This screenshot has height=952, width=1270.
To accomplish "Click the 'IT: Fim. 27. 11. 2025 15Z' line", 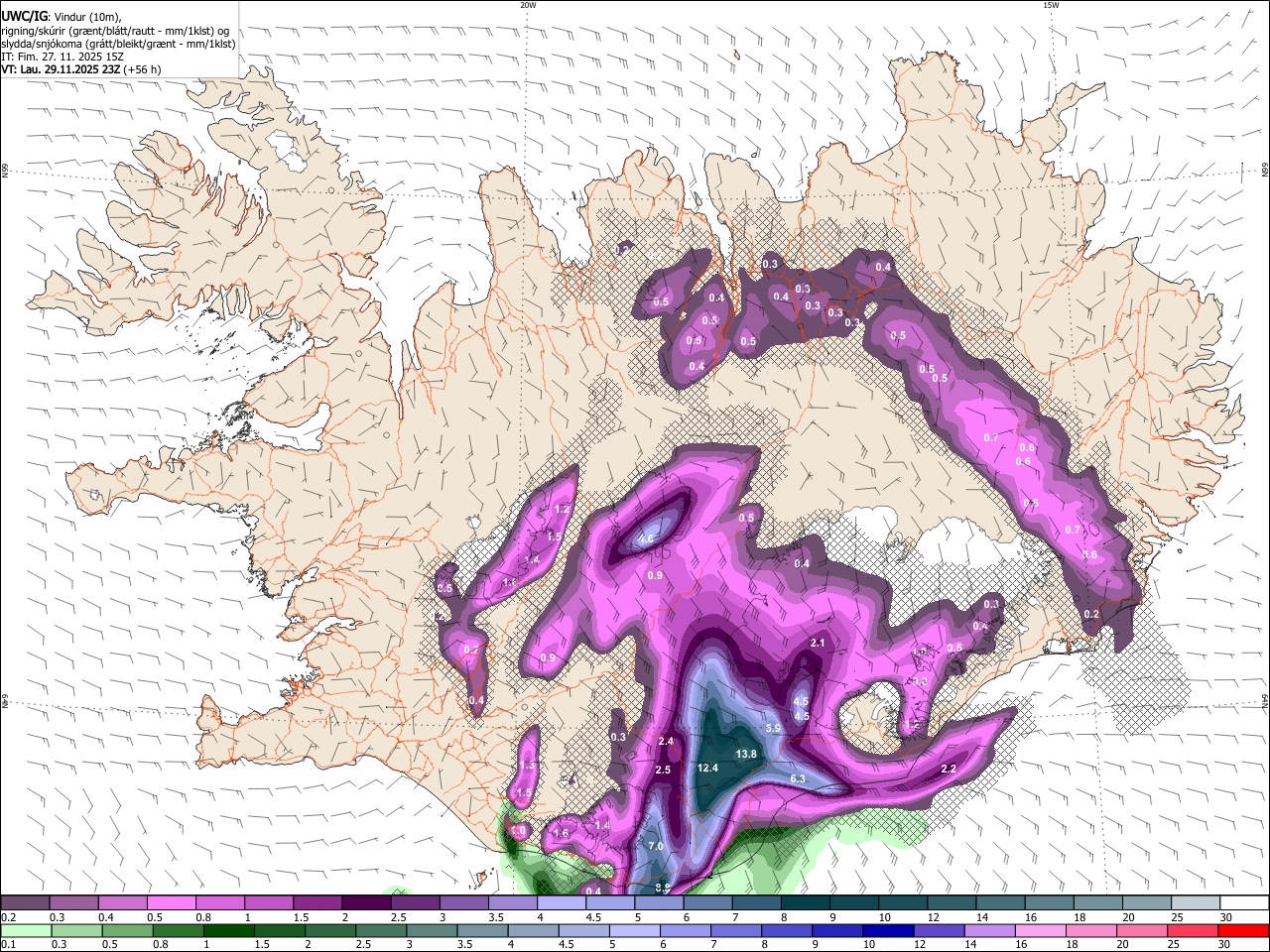I will click(63, 57).
